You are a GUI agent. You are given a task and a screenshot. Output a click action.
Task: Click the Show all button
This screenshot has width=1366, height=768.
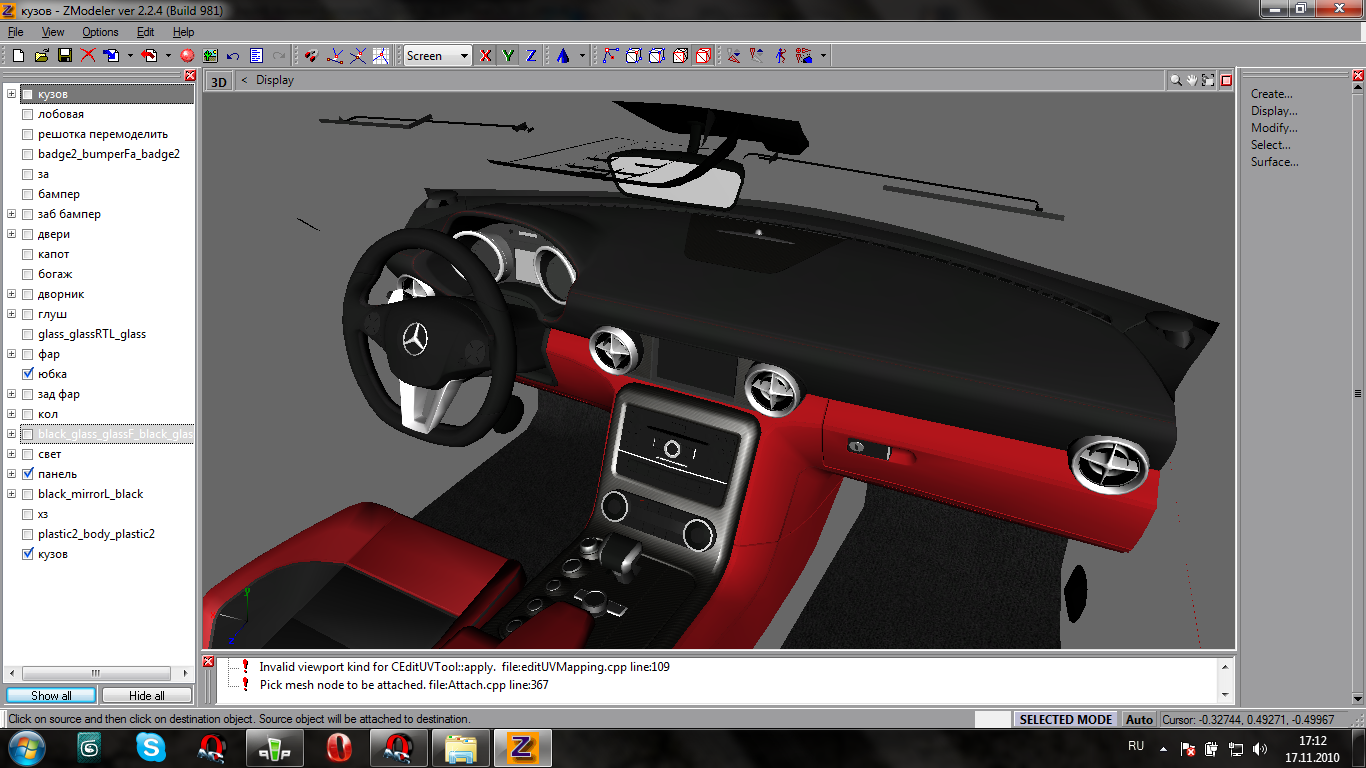[x=51, y=695]
